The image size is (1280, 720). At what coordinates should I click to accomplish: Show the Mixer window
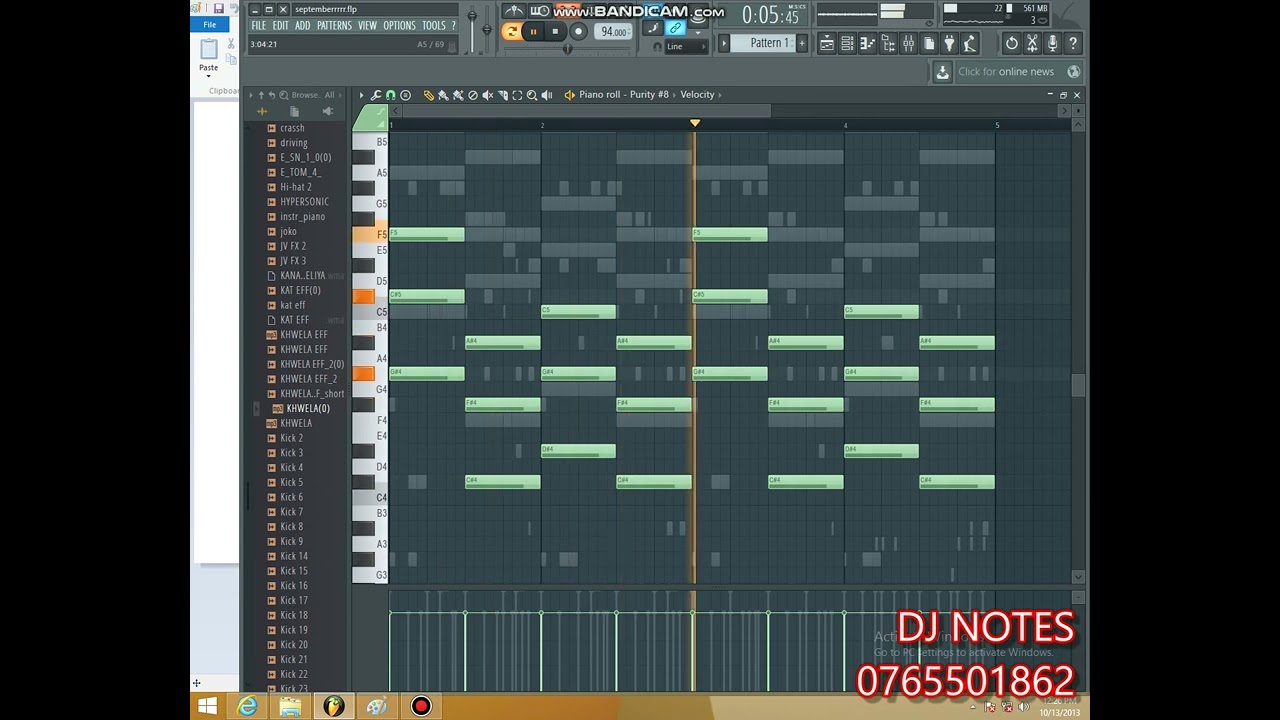pyautogui.click(x=908, y=44)
